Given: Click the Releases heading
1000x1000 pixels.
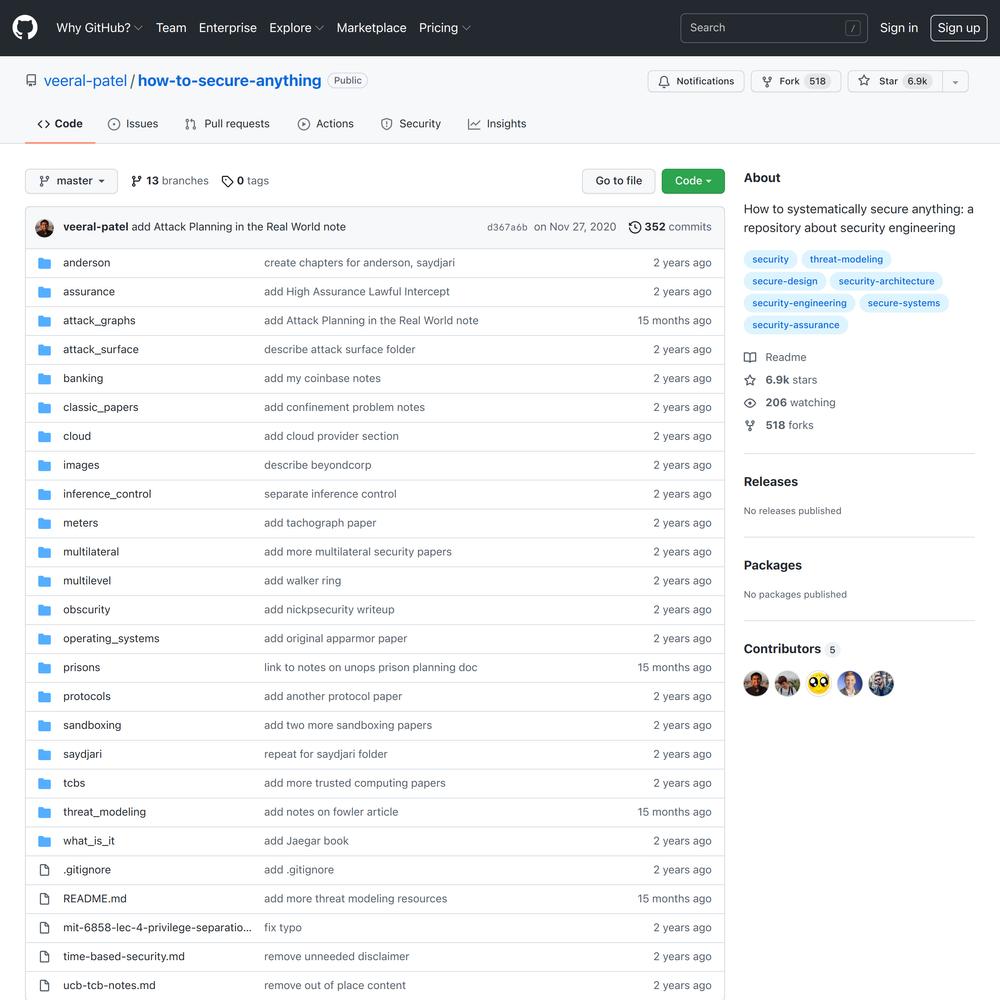Looking at the screenshot, I should 770,482.
